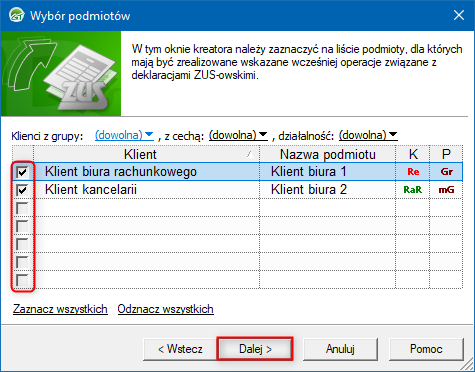Click the P column header
The width and height of the screenshot is (475, 372).
(x=446, y=154)
